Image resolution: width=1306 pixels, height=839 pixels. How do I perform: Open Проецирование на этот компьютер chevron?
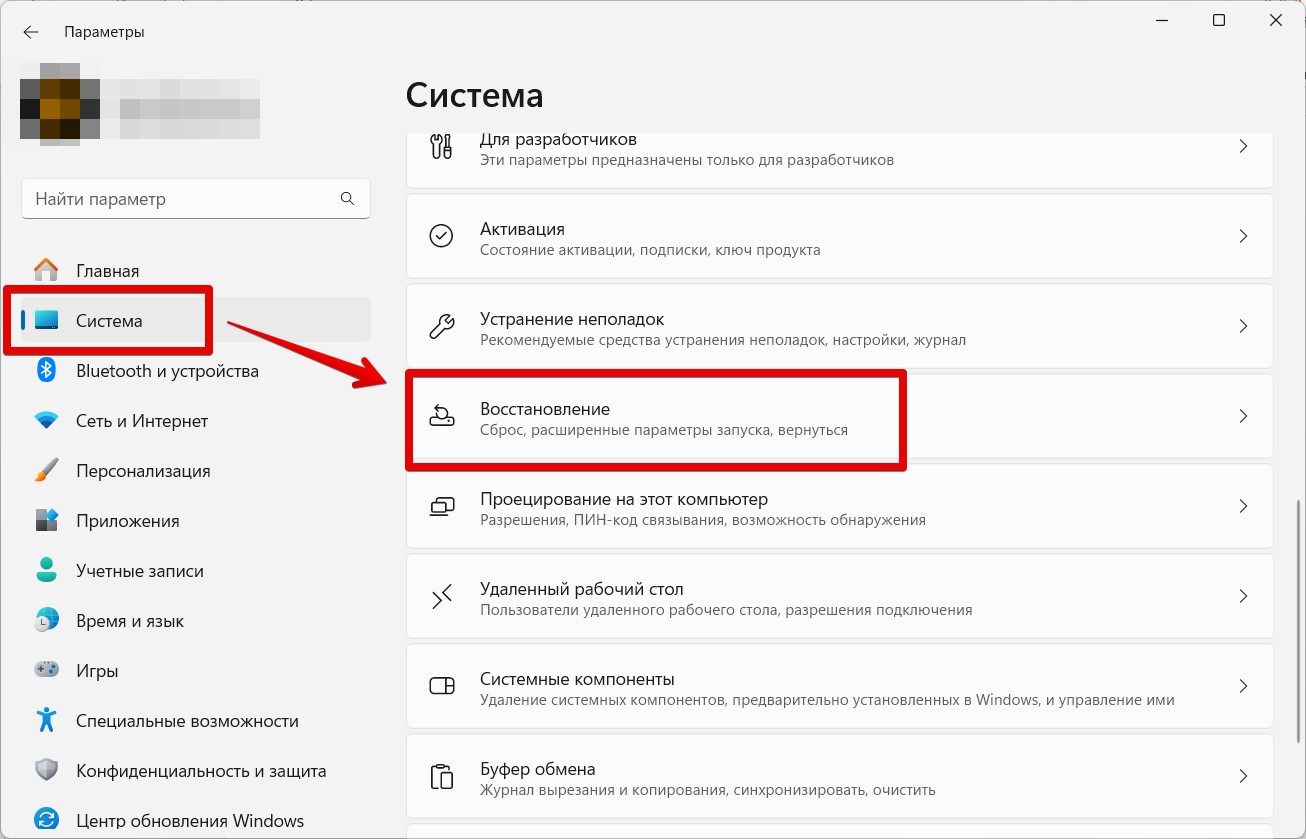pyautogui.click(x=1243, y=506)
